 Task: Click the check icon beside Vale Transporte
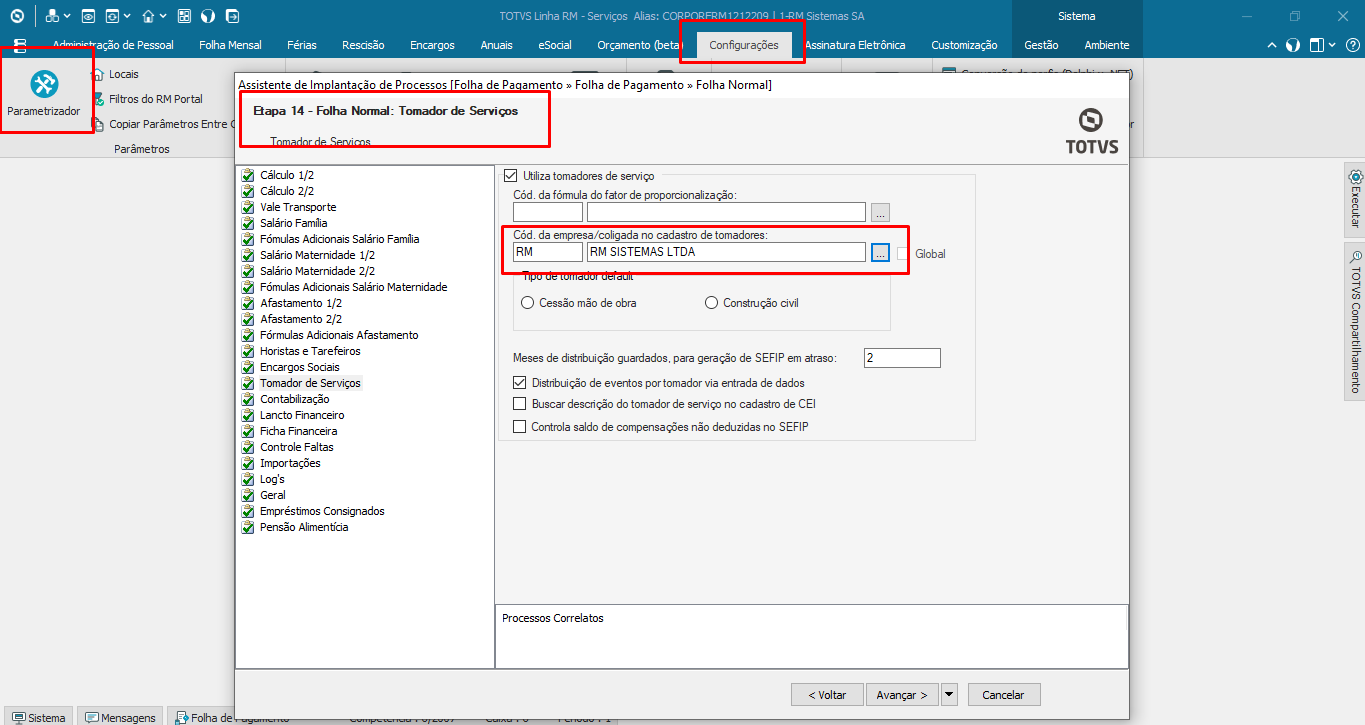point(248,207)
